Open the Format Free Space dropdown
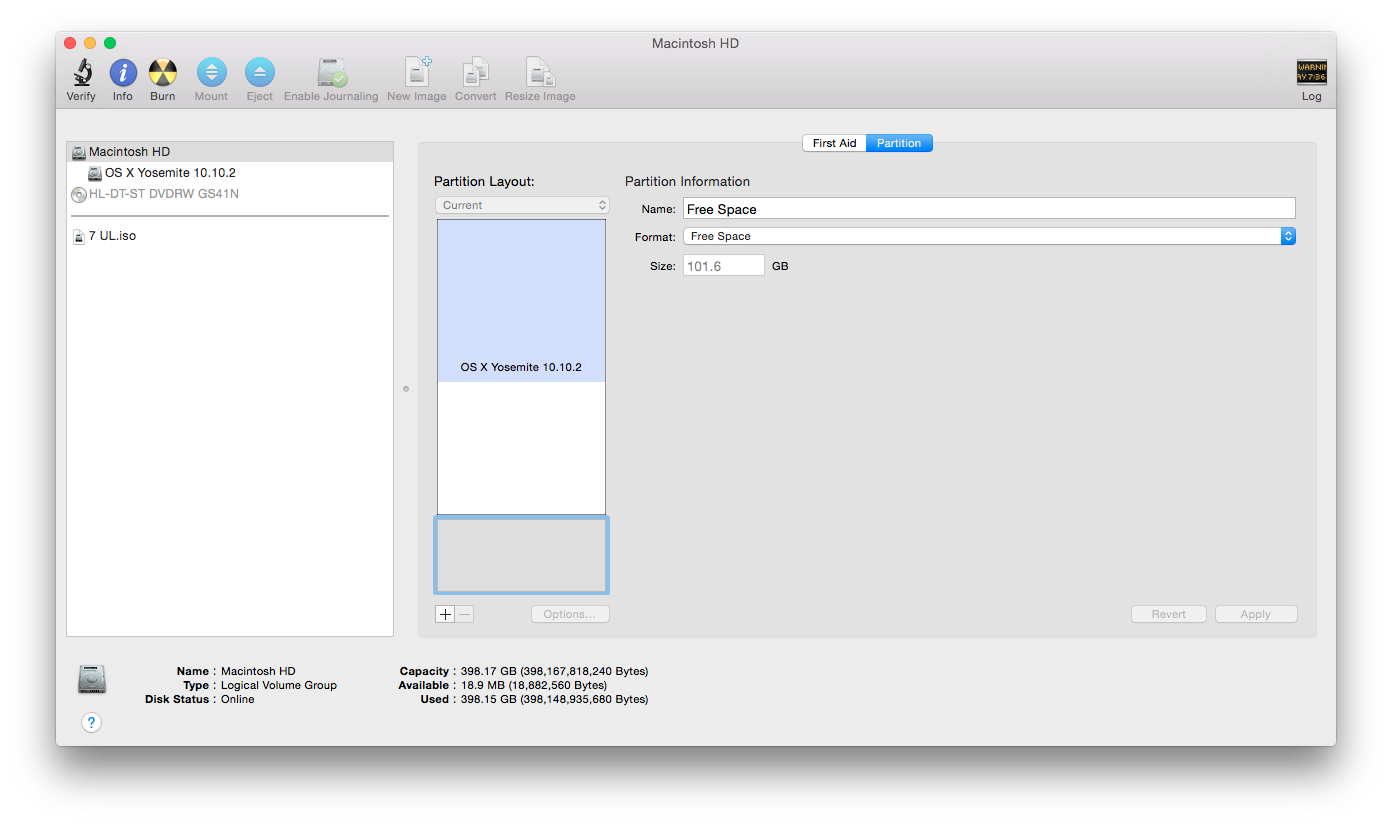This screenshot has height=826, width=1392. tap(989, 236)
